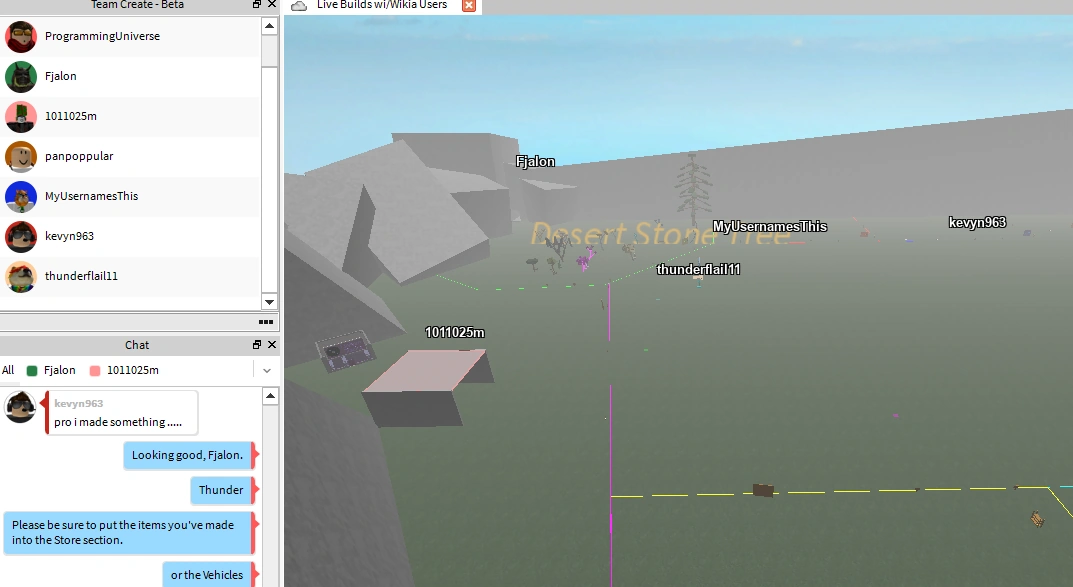Float the Chat panel window
Viewport: 1073px width, 587px height.
click(257, 345)
